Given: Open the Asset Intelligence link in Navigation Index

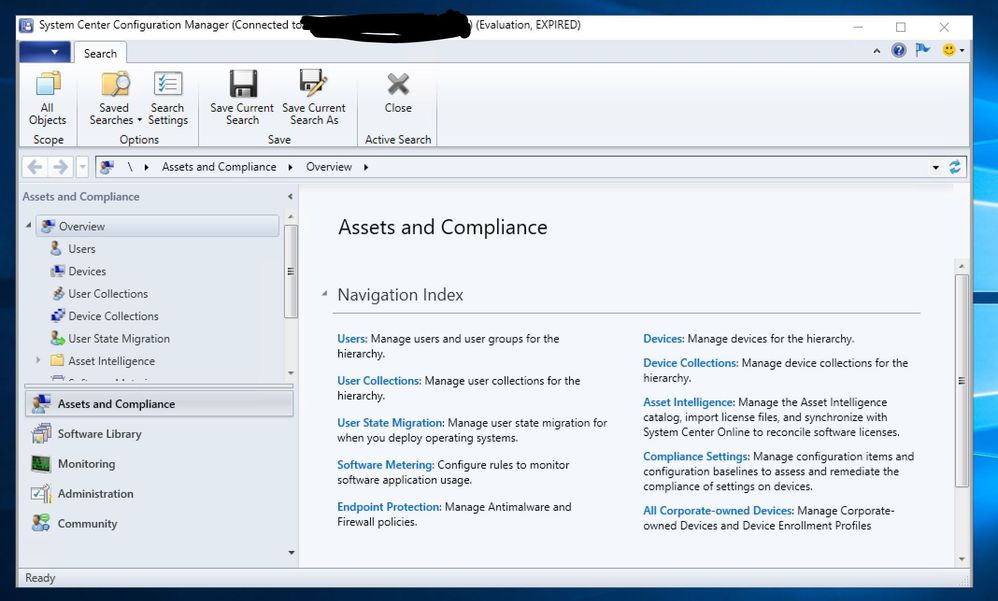Looking at the screenshot, I should (689, 402).
